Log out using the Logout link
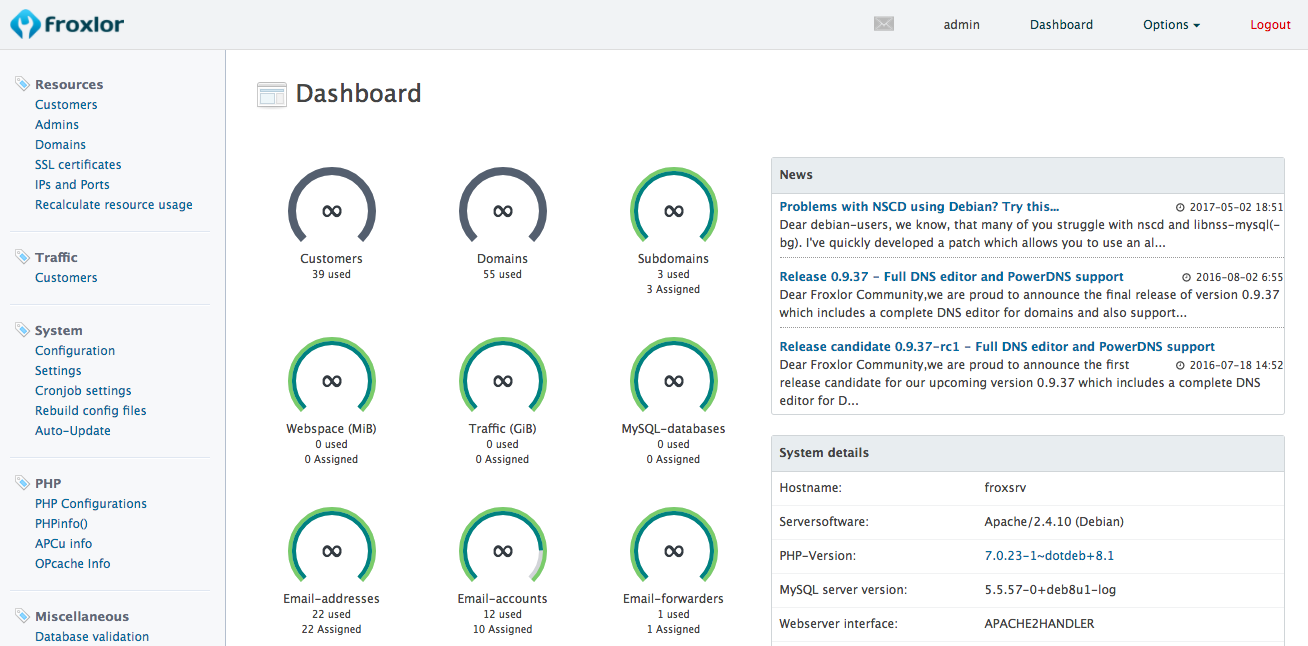The height and width of the screenshot is (646, 1308). 1270,25
